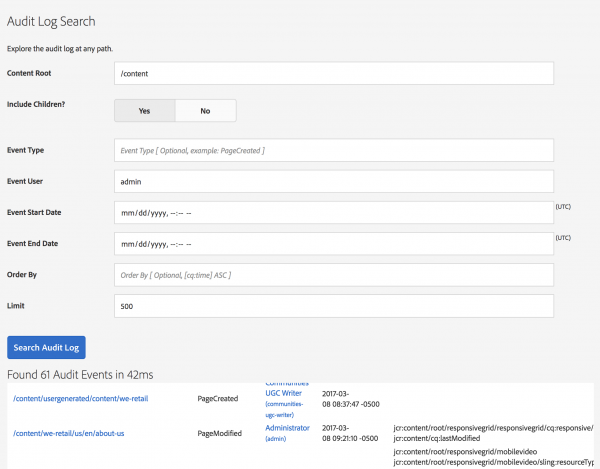Click the responsivegrid/mobilevideo property text
Image resolution: width=600 pixels, height=469 pixels.
tap(465, 452)
